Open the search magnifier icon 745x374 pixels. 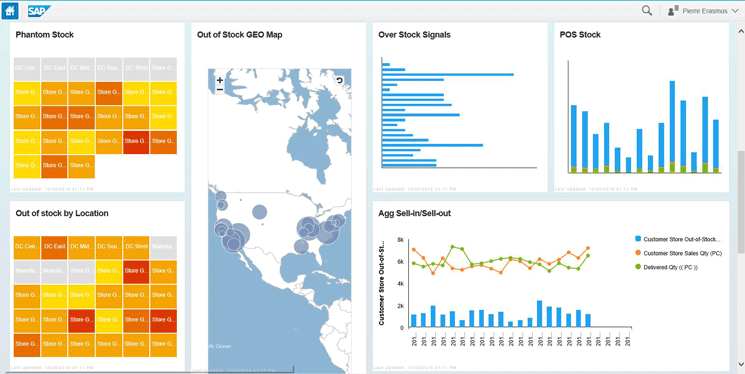pyautogui.click(x=647, y=10)
